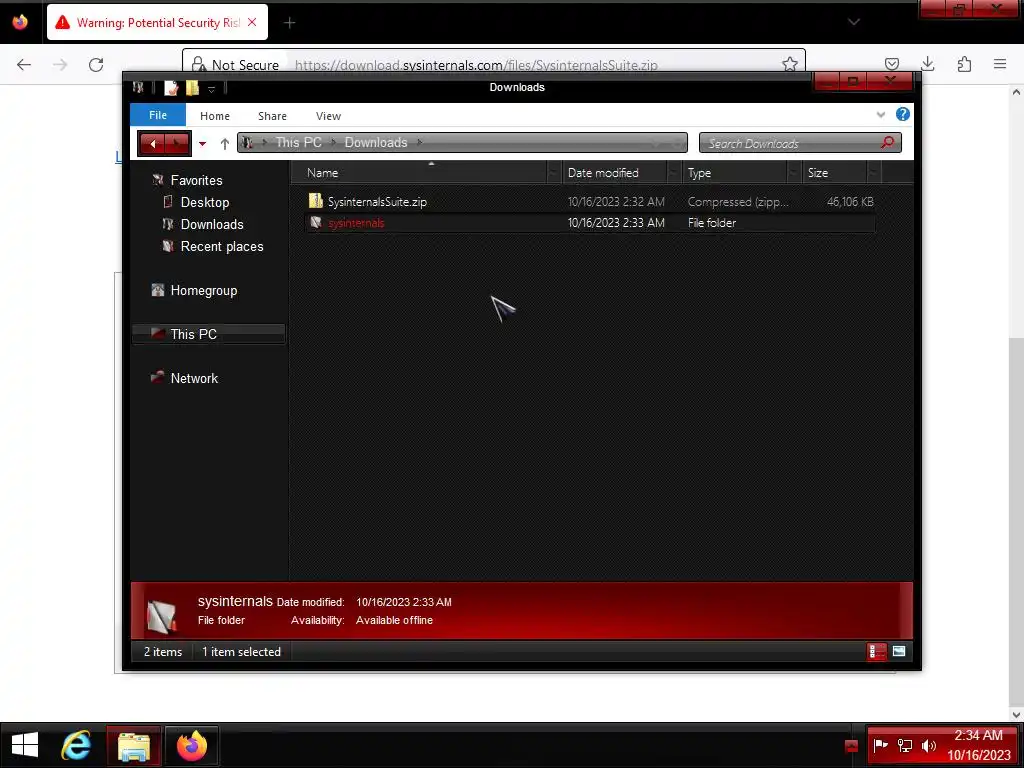
Task: Click the Explorer back navigation arrow
Action: [153, 144]
